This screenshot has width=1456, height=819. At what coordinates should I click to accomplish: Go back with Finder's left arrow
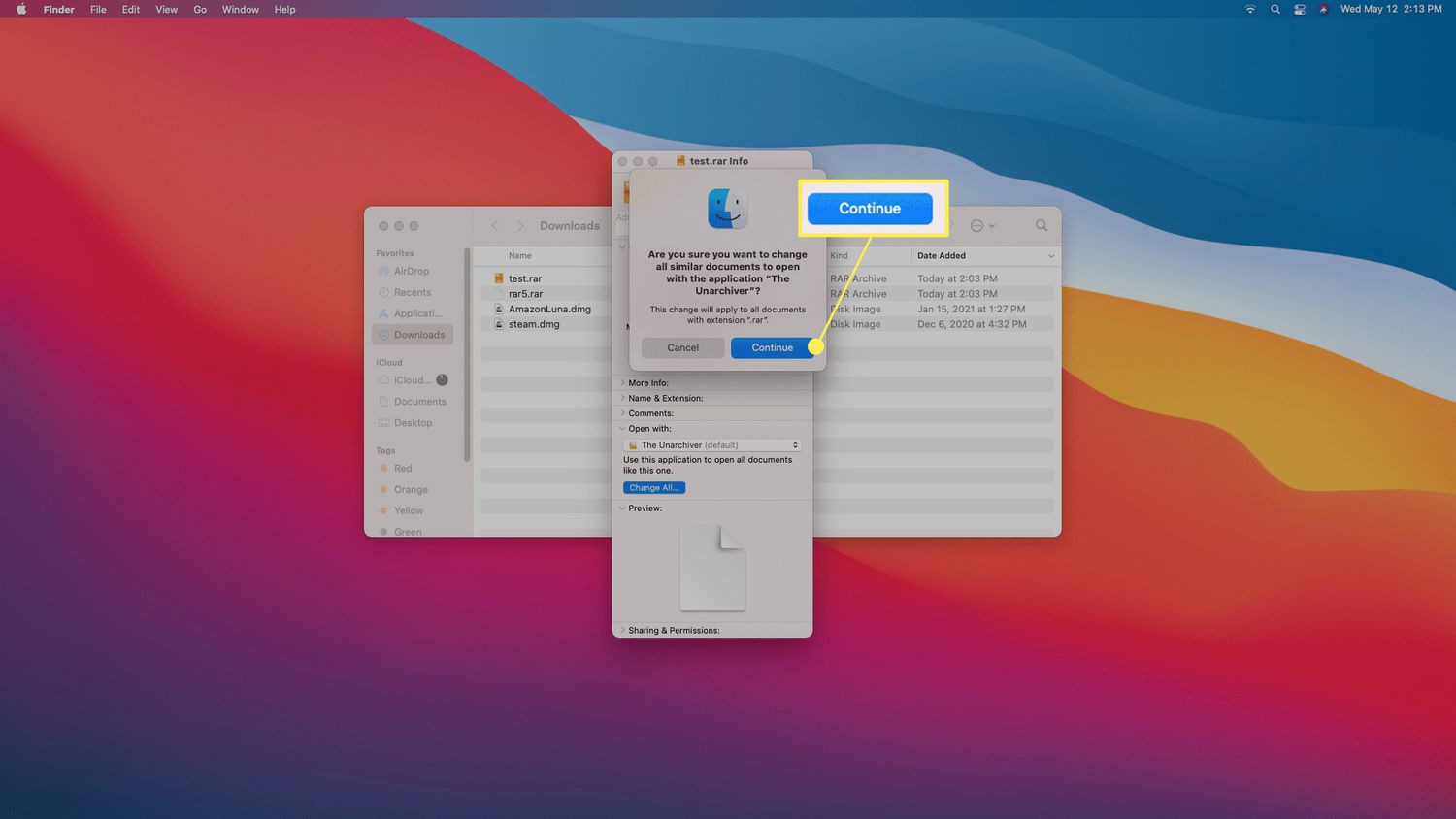pos(494,226)
